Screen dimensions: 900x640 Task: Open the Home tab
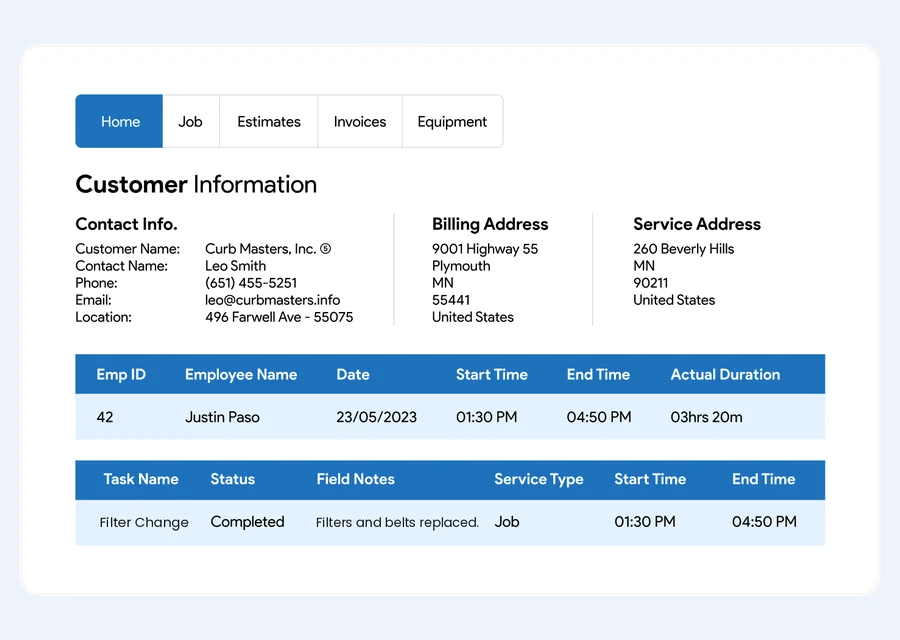pos(119,121)
